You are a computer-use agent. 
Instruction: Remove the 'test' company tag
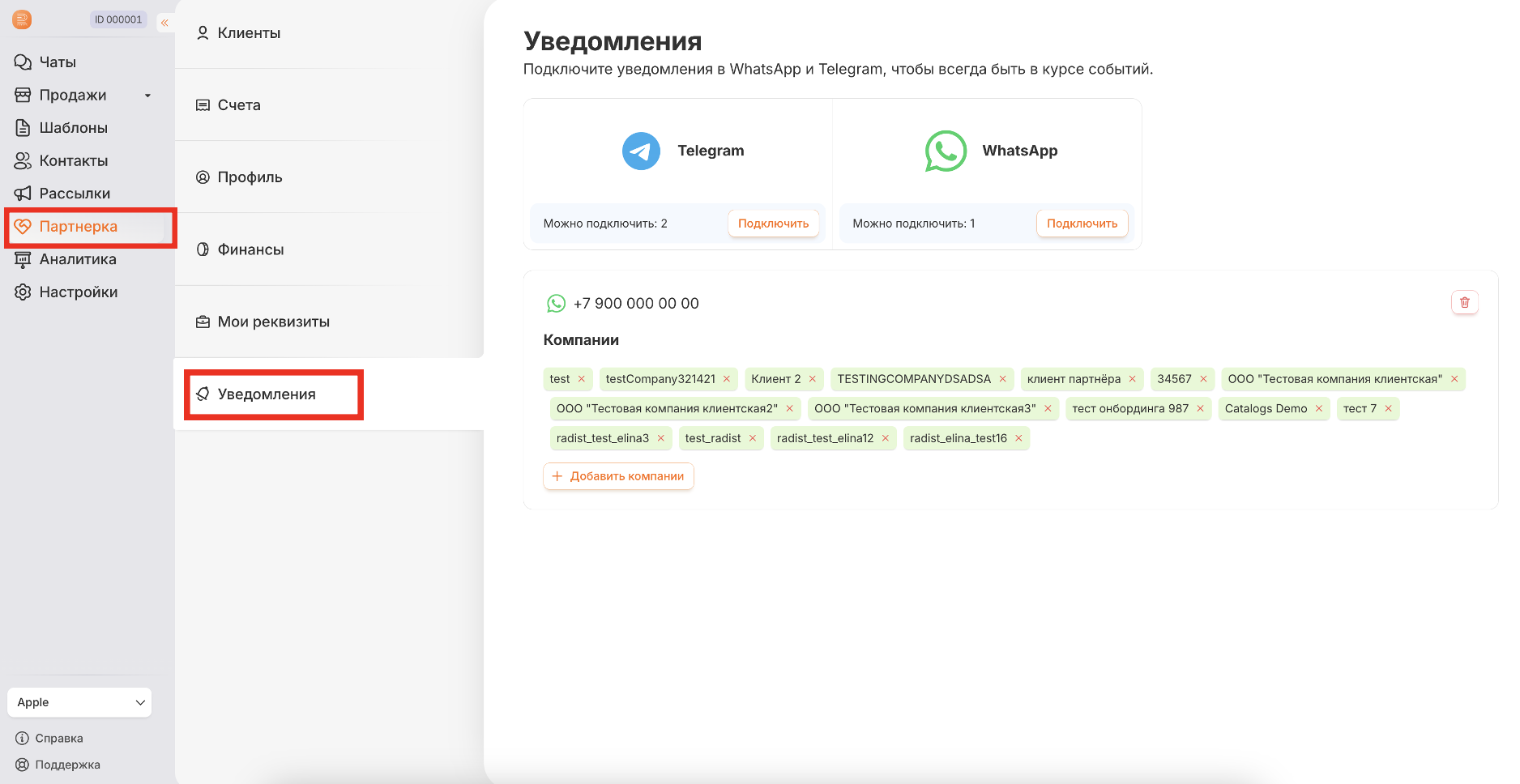click(x=581, y=379)
